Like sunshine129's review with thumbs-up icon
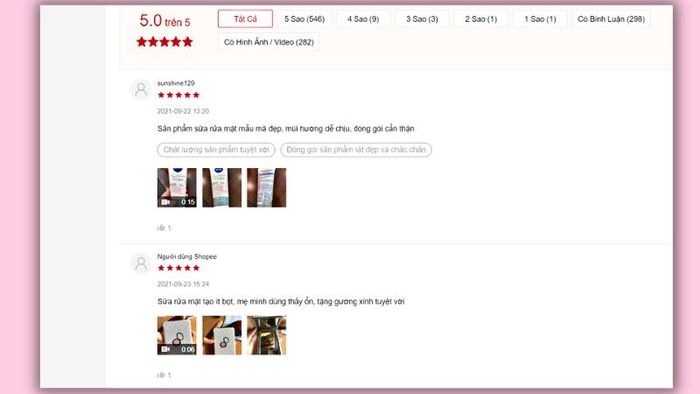The image size is (700, 394). 161,228
